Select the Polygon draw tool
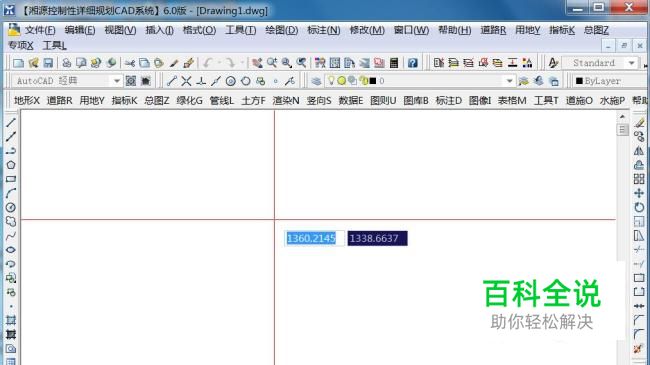This screenshot has width=650, height=365. pyautogui.click(x=11, y=165)
